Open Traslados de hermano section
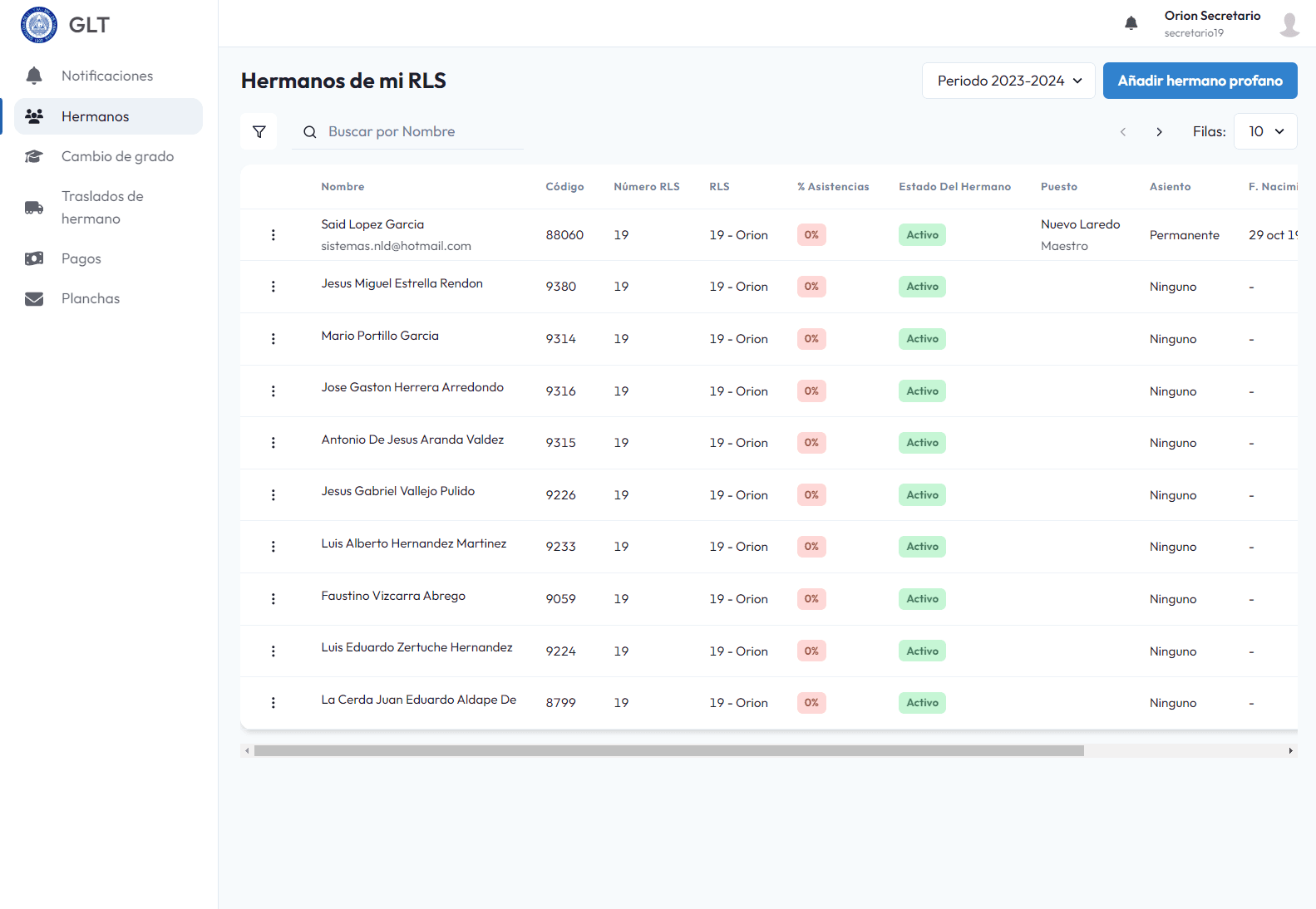The image size is (1316, 909). (x=102, y=207)
